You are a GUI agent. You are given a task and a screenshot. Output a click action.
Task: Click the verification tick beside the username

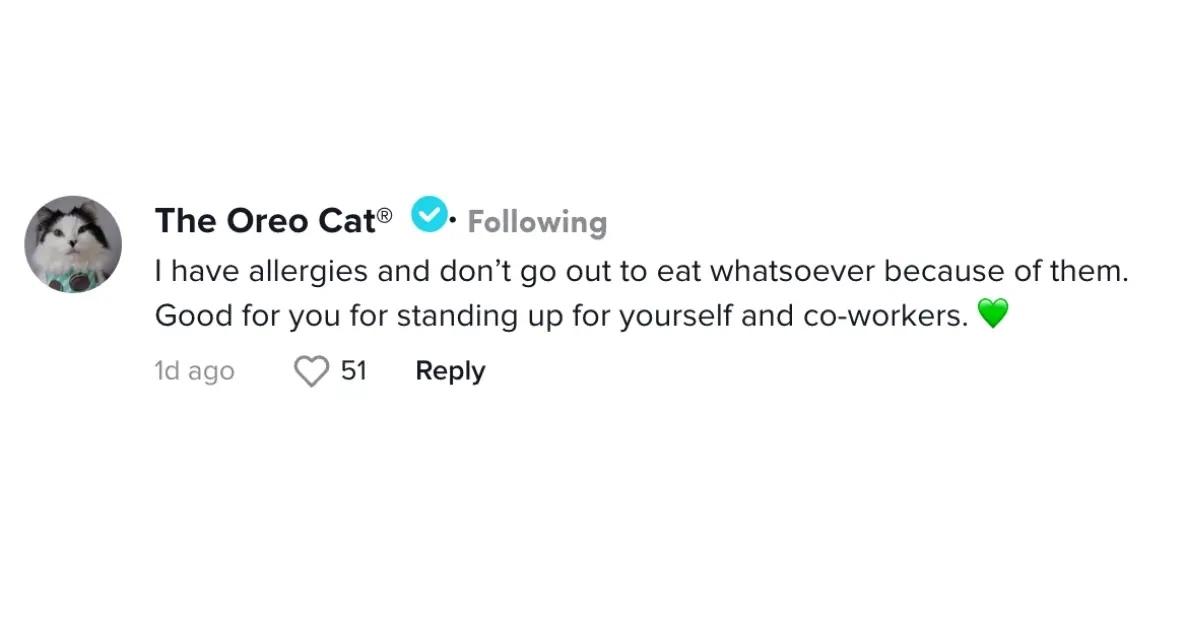pyautogui.click(x=429, y=213)
